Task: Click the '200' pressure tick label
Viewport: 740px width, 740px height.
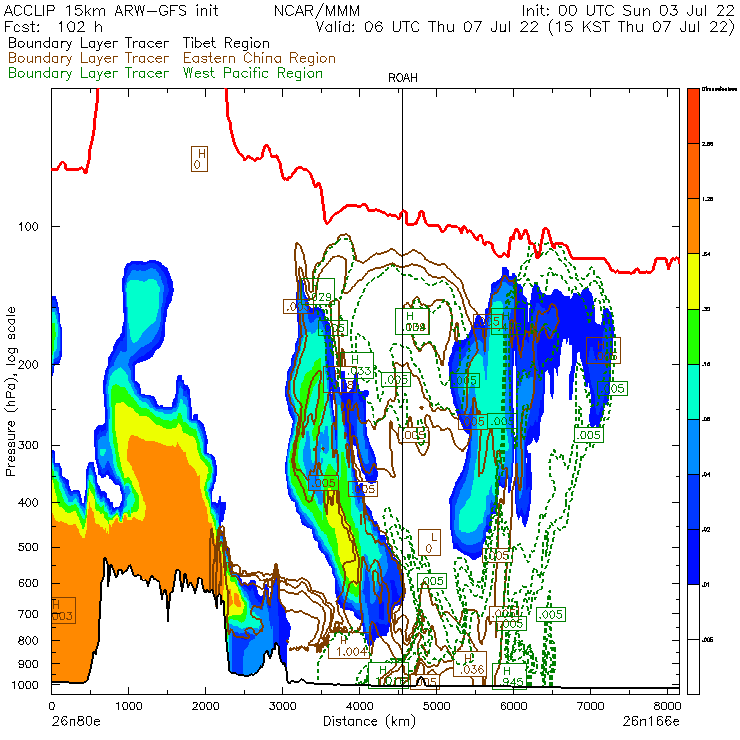Action: click(x=28, y=364)
